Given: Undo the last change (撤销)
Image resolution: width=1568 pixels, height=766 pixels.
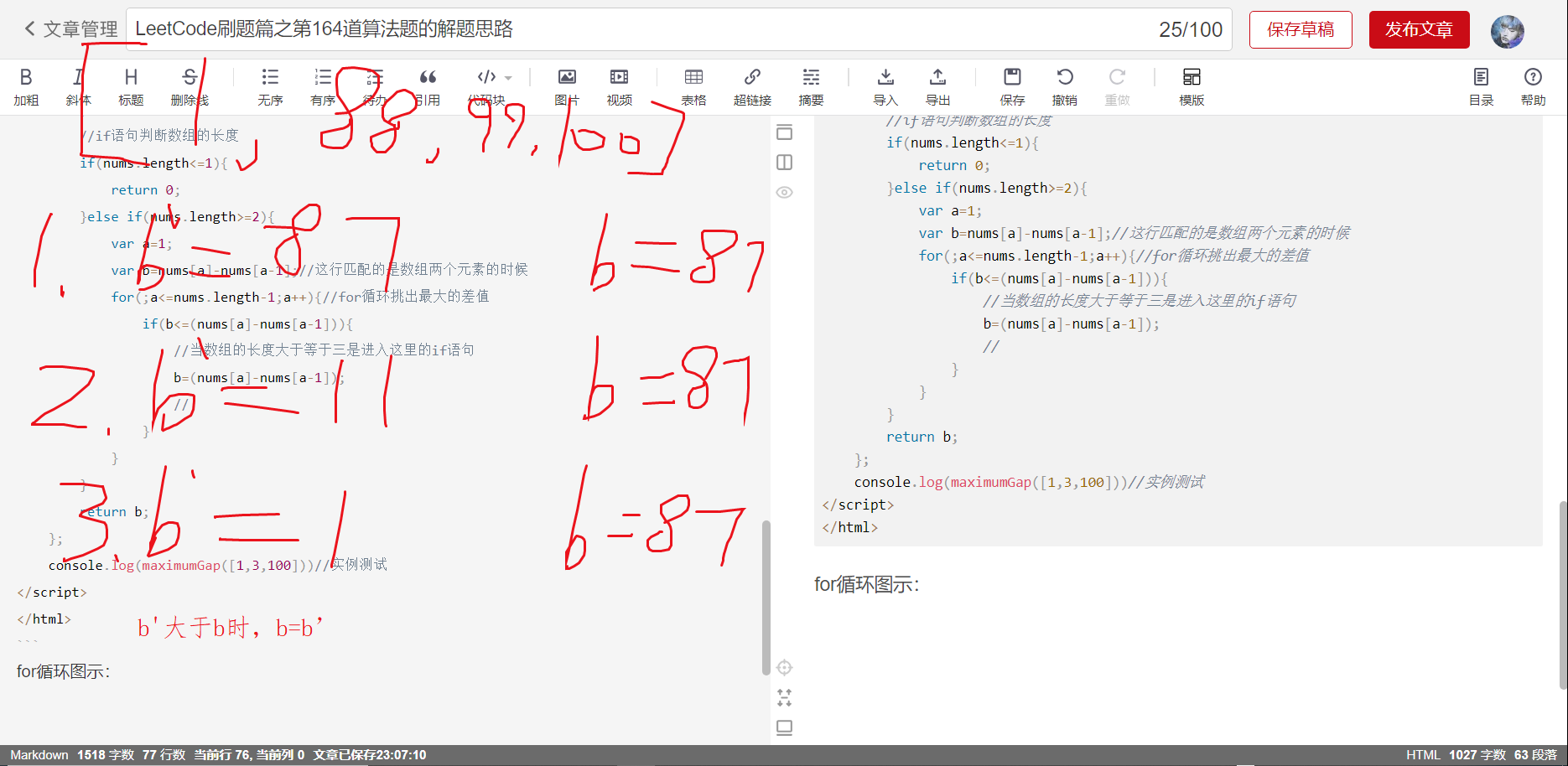Looking at the screenshot, I should point(1065,87).
